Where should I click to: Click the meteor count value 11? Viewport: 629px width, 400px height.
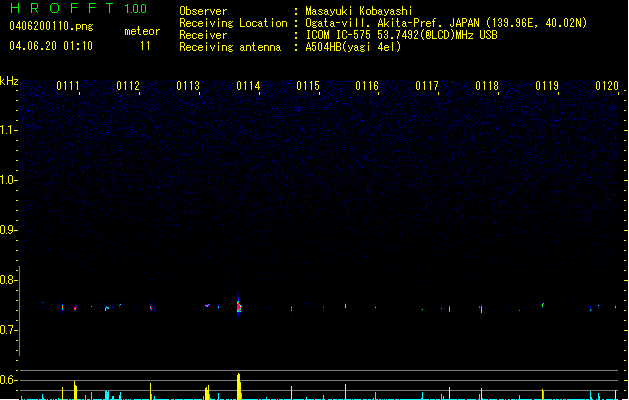(145, 46)
